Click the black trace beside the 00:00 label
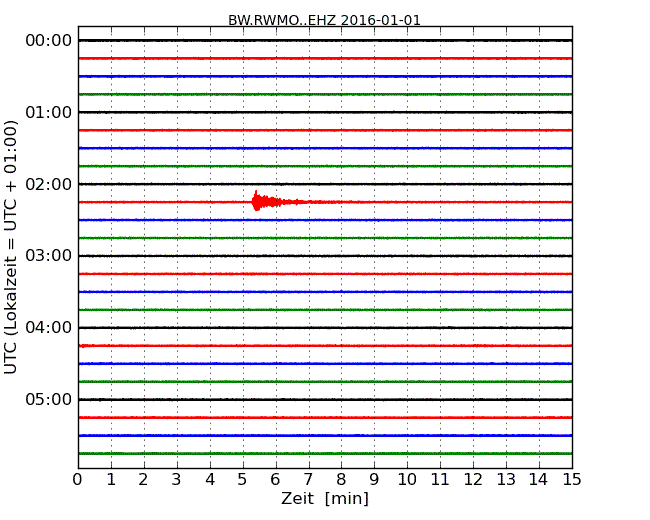This screenshot has width=650, height=520. point(325,41)
